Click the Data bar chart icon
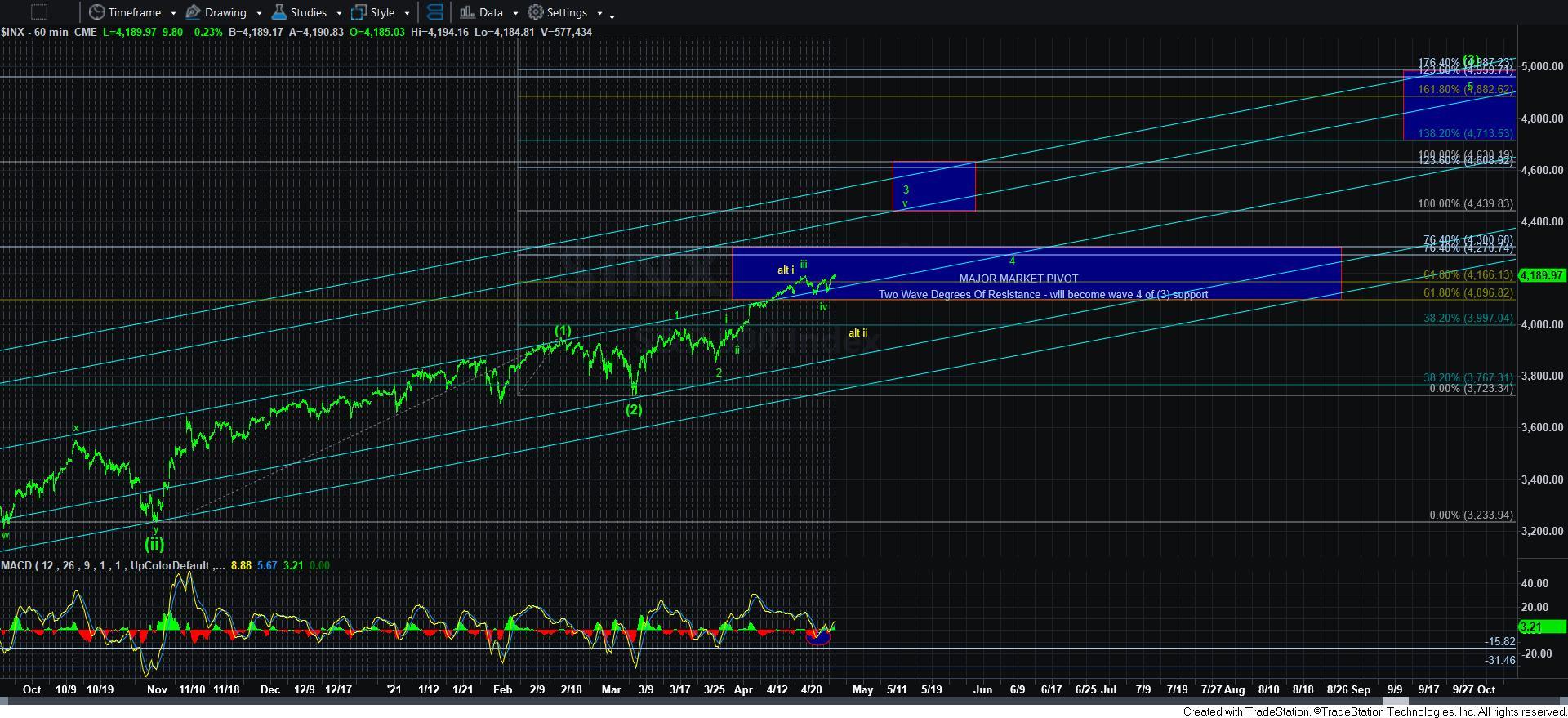Screen dimensions: 1568x718 coord(466,12)
